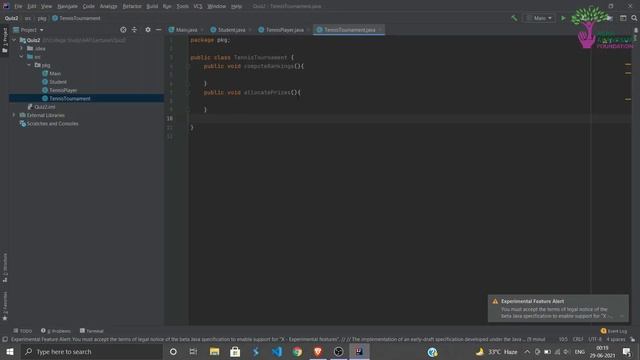Select Scratches and Consoles node
This screenshot has width=640, height=360.
click(x=52, y=124)
